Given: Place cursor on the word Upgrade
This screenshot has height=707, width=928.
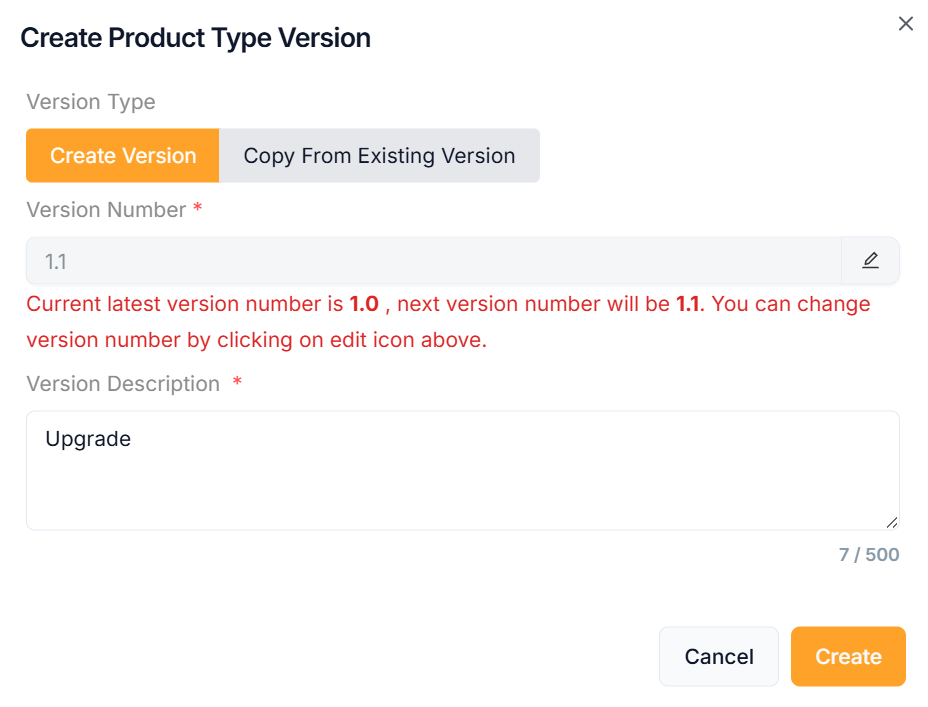Looking at the screenshot, I should (88, 439).
